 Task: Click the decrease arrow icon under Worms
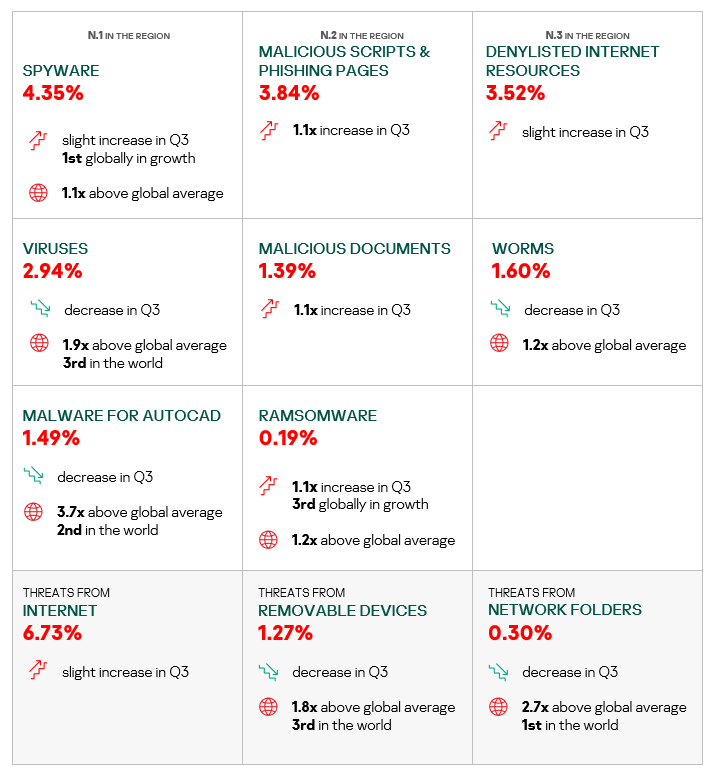pyautogui.click(x=499, y=309)
